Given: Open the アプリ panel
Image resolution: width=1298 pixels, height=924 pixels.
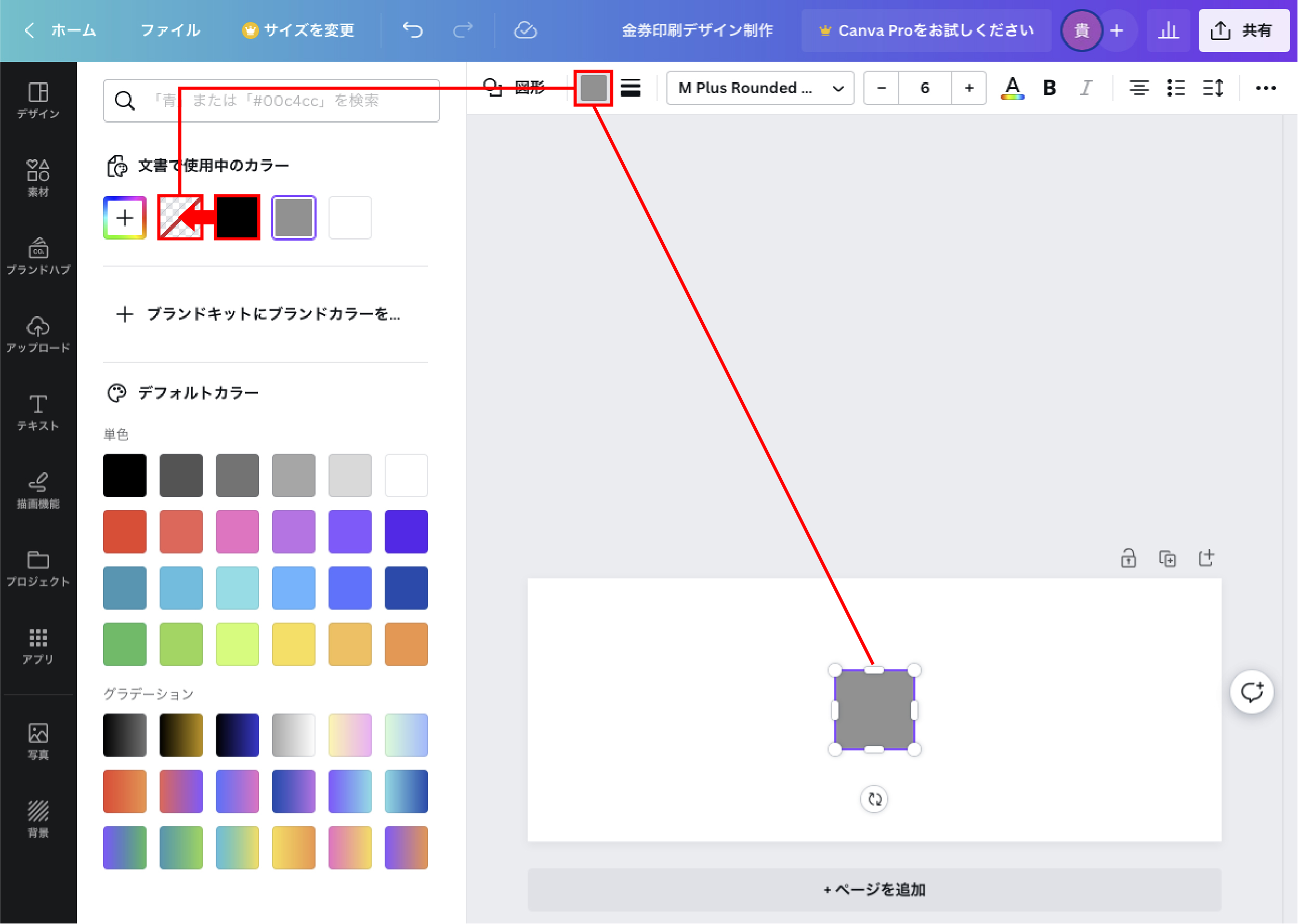Looking at the screenshot, I should pyautogui.click(x=38, y=646).
